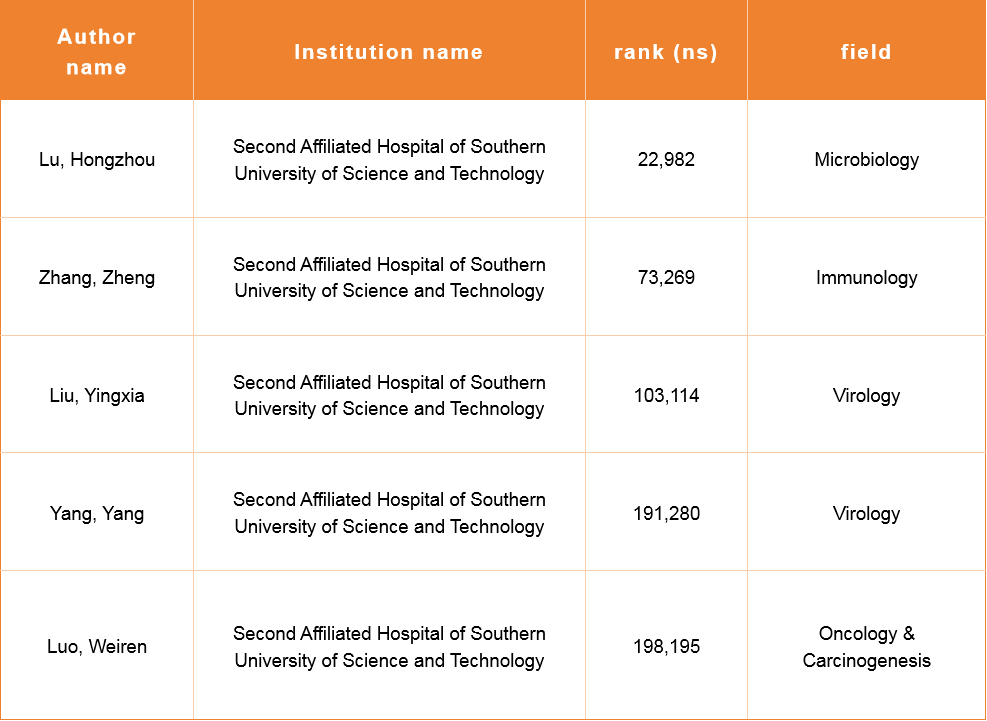
Task: Select the rank cell 191,280
Action: (666, 514)
